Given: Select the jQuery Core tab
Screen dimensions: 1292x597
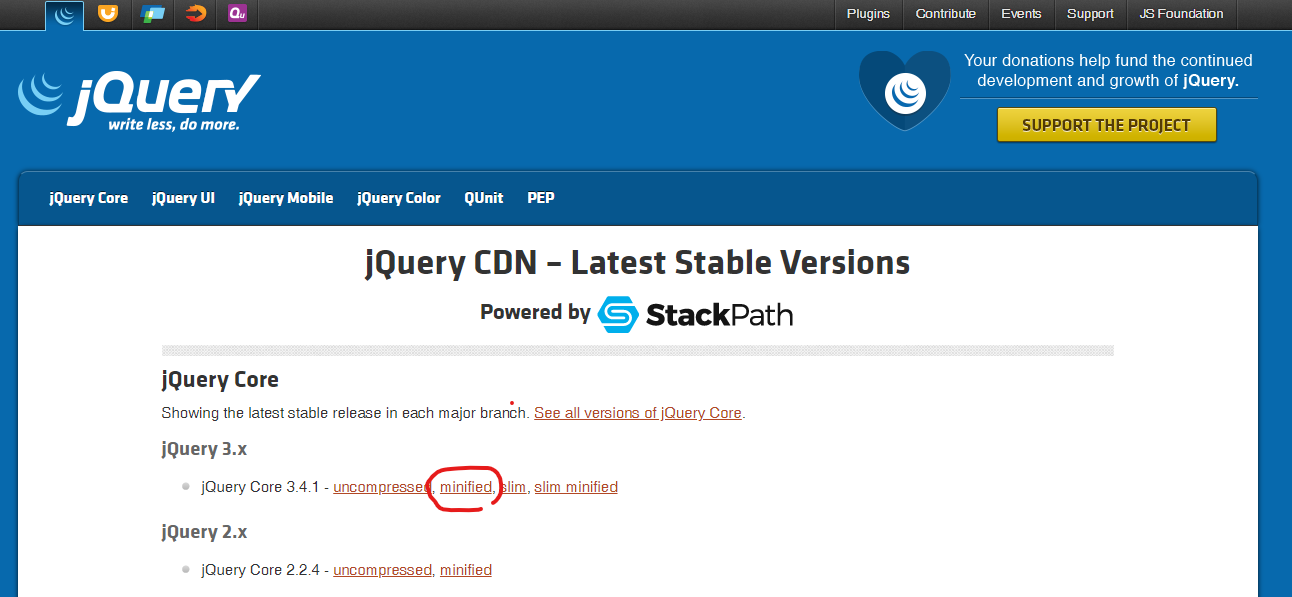Looking at the screenshot, I should tap(89, 198).
